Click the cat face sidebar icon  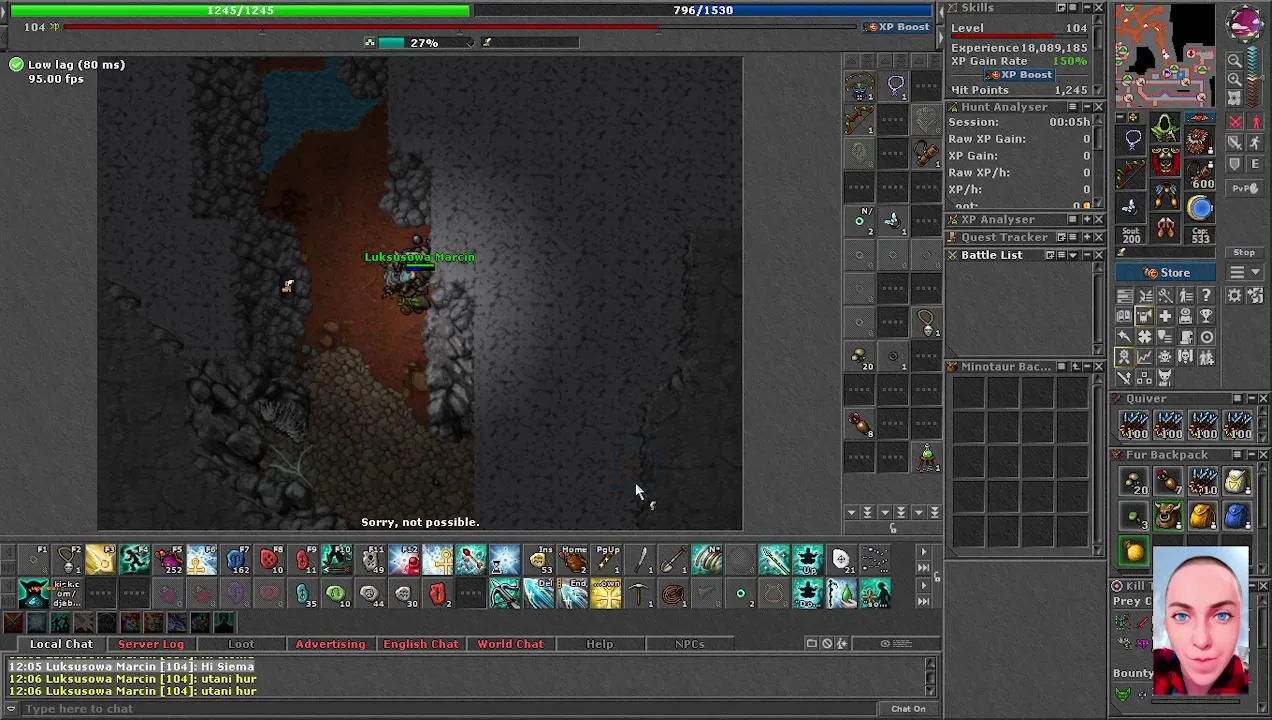tap(1165, 377)
